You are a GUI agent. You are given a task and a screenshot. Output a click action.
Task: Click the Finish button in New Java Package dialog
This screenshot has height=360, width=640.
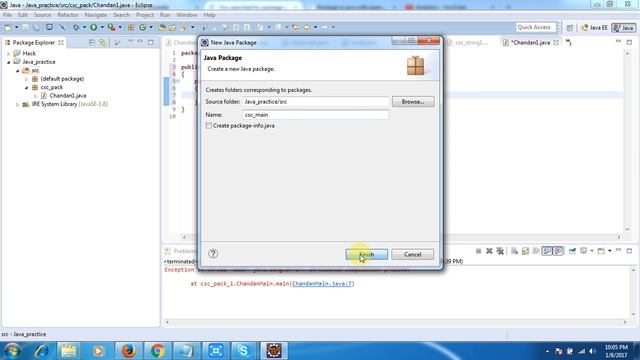pos(367,254)
